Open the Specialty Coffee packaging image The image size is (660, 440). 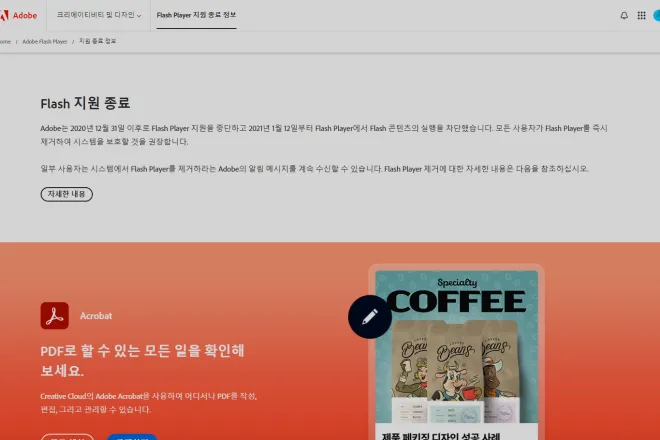(x=457, y=347)
